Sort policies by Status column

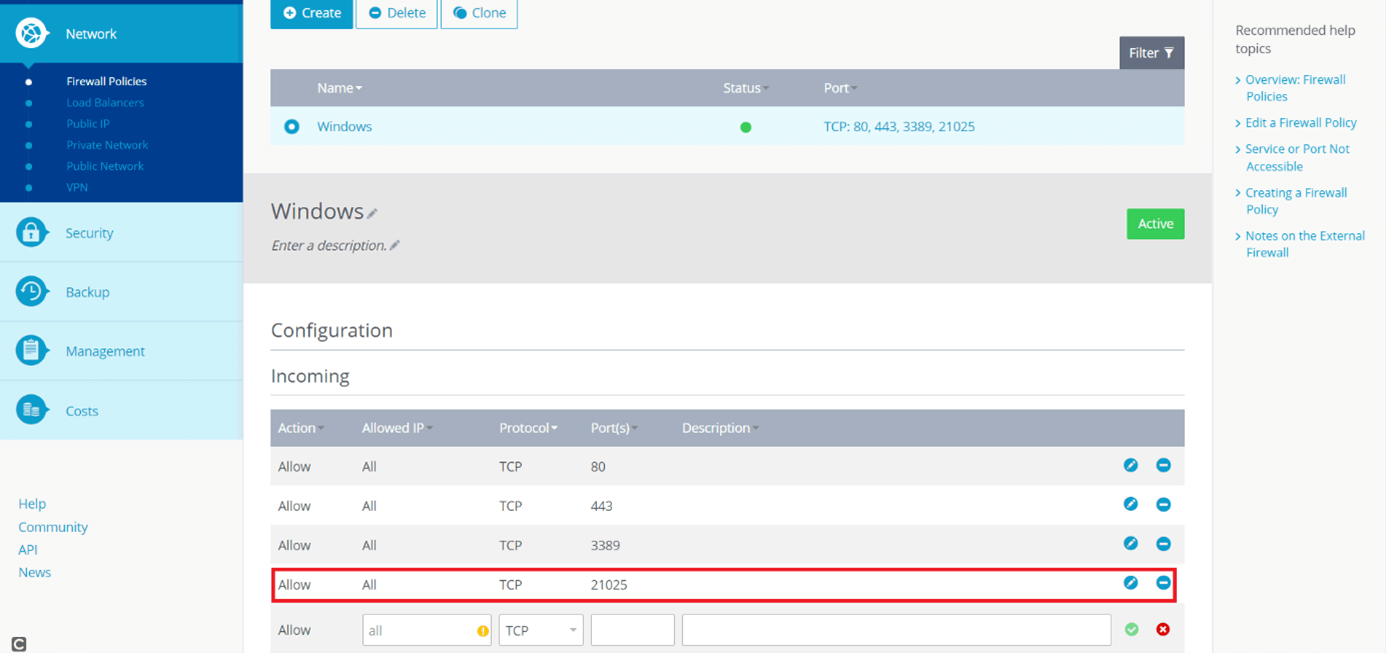click(x=745, y=88)
